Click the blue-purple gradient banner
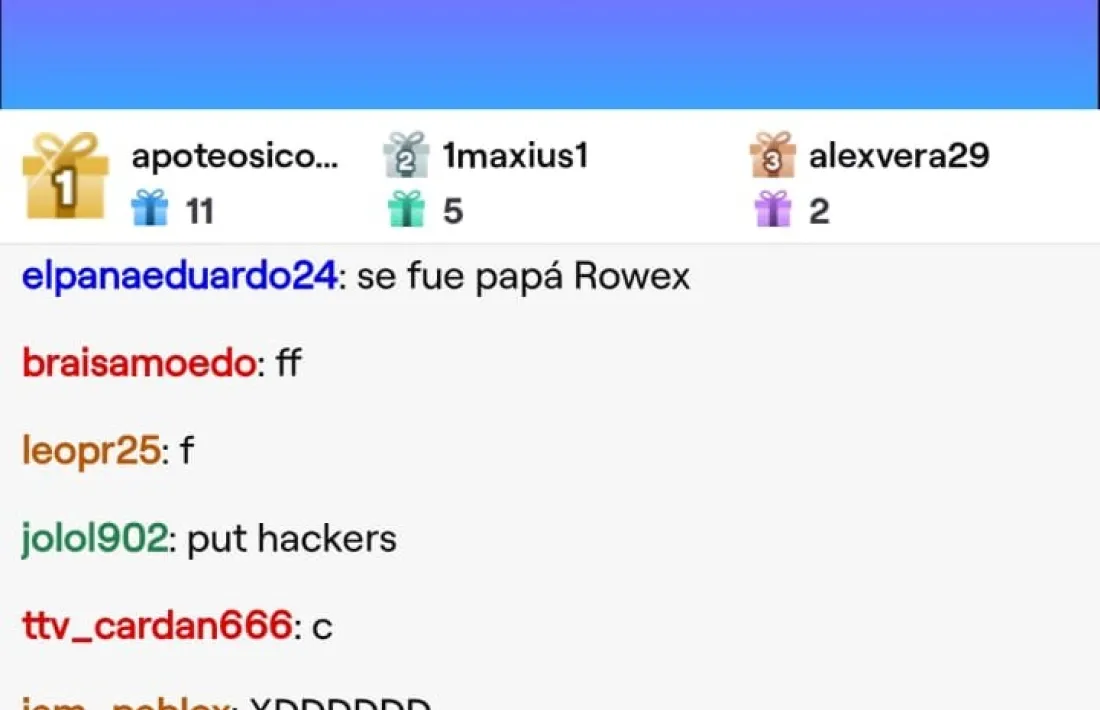The height and width of the screenshot is (710, 1100). [550, 54]
